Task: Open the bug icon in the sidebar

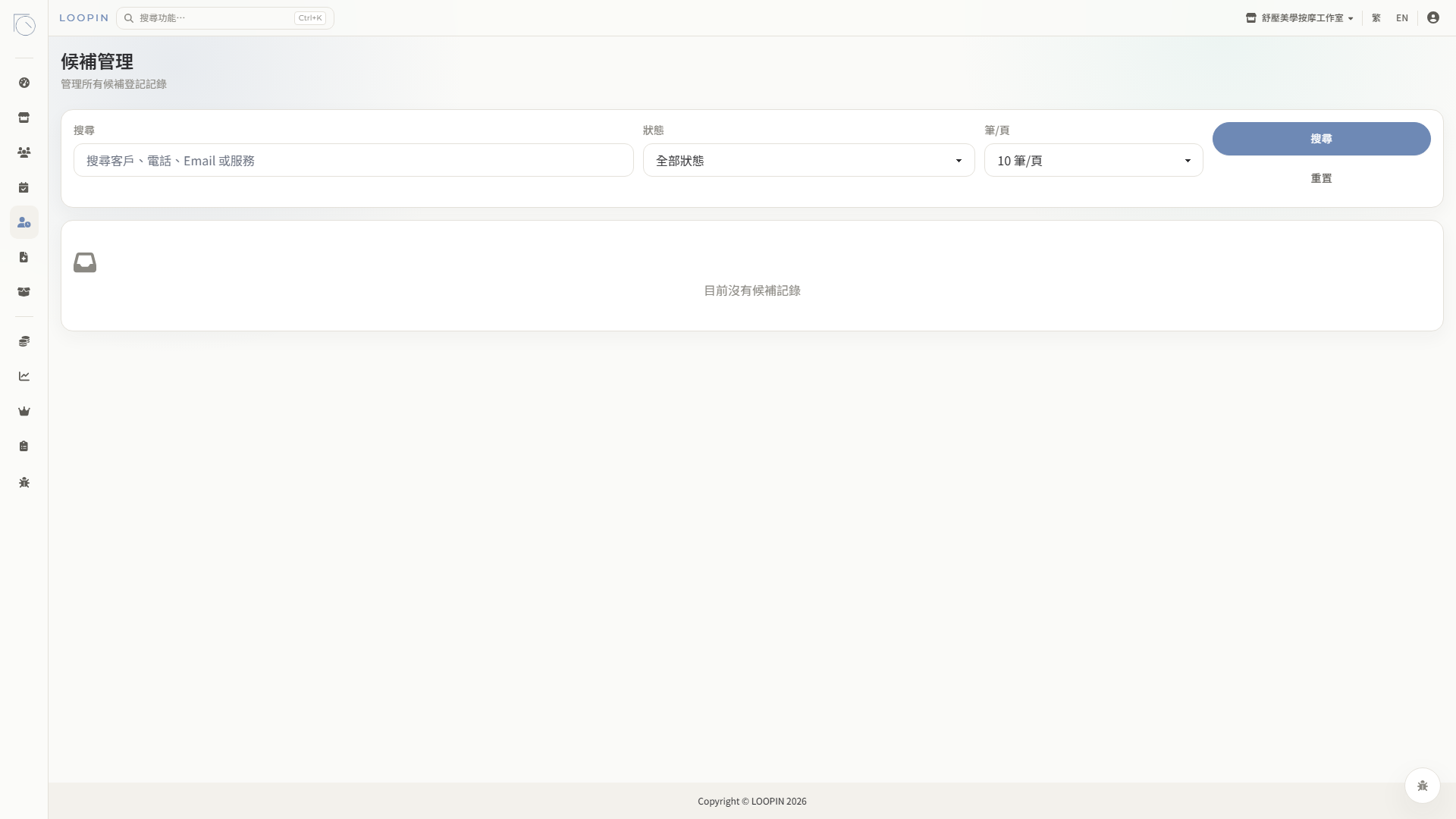Action: coord(24,482)
